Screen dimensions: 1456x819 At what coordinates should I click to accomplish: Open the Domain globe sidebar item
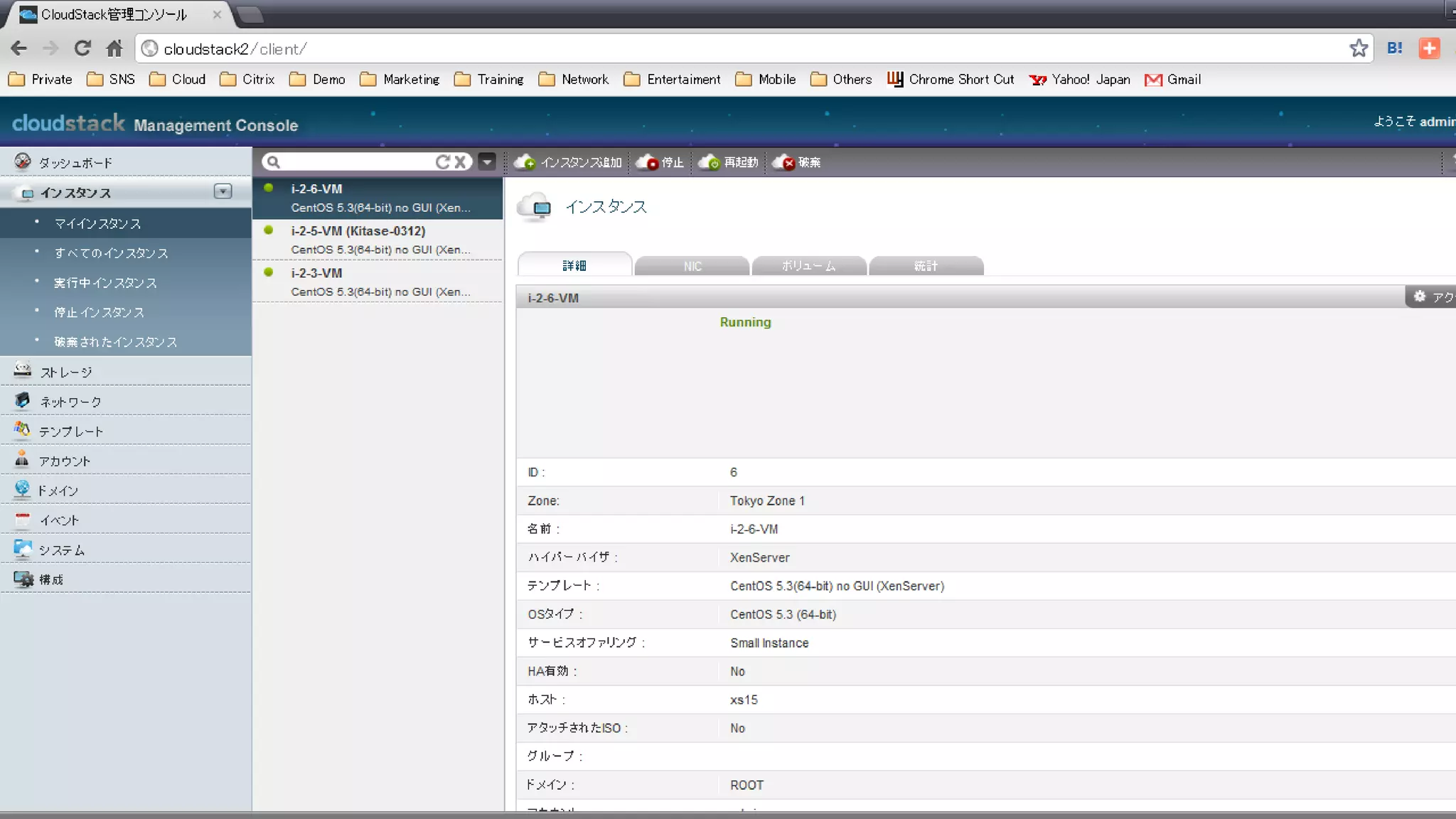23,490
